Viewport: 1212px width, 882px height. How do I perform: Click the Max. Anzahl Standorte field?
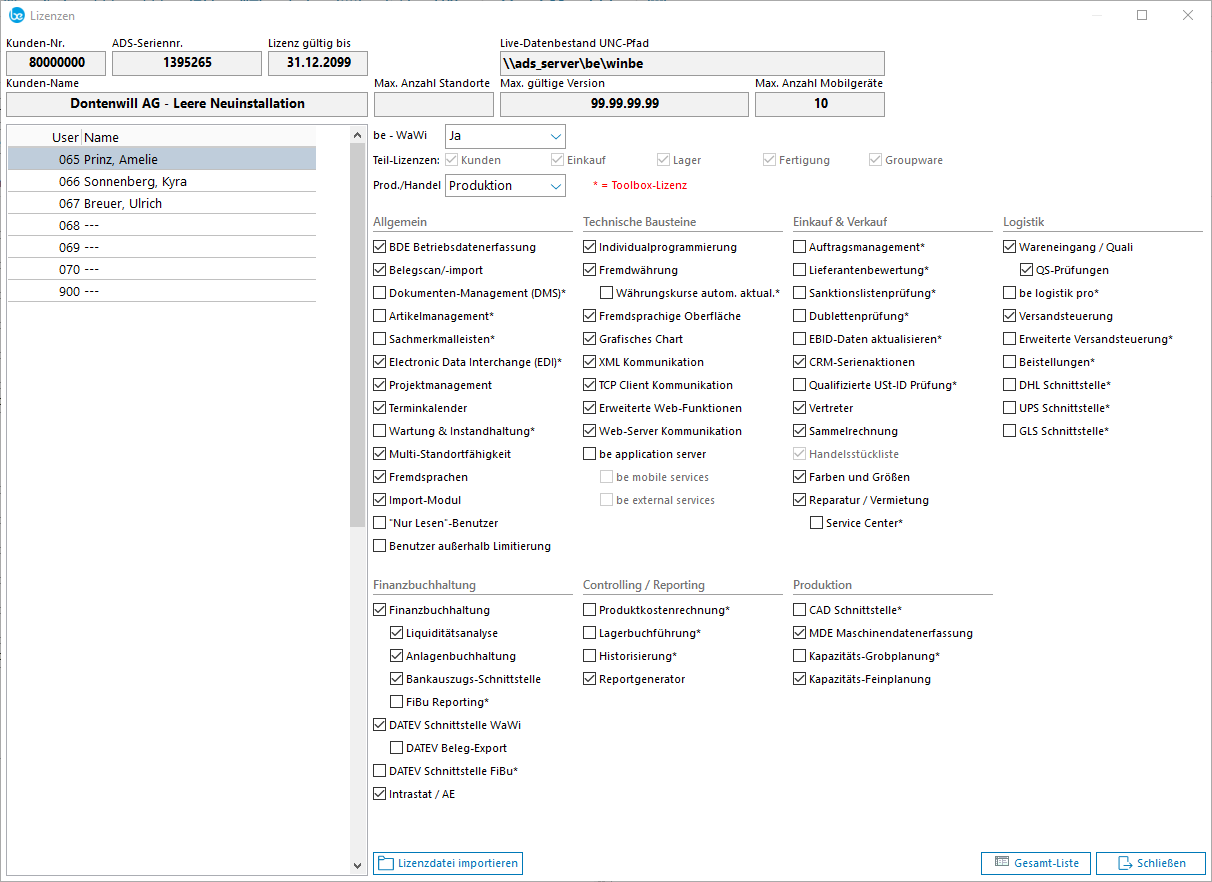tap(433, 104)
